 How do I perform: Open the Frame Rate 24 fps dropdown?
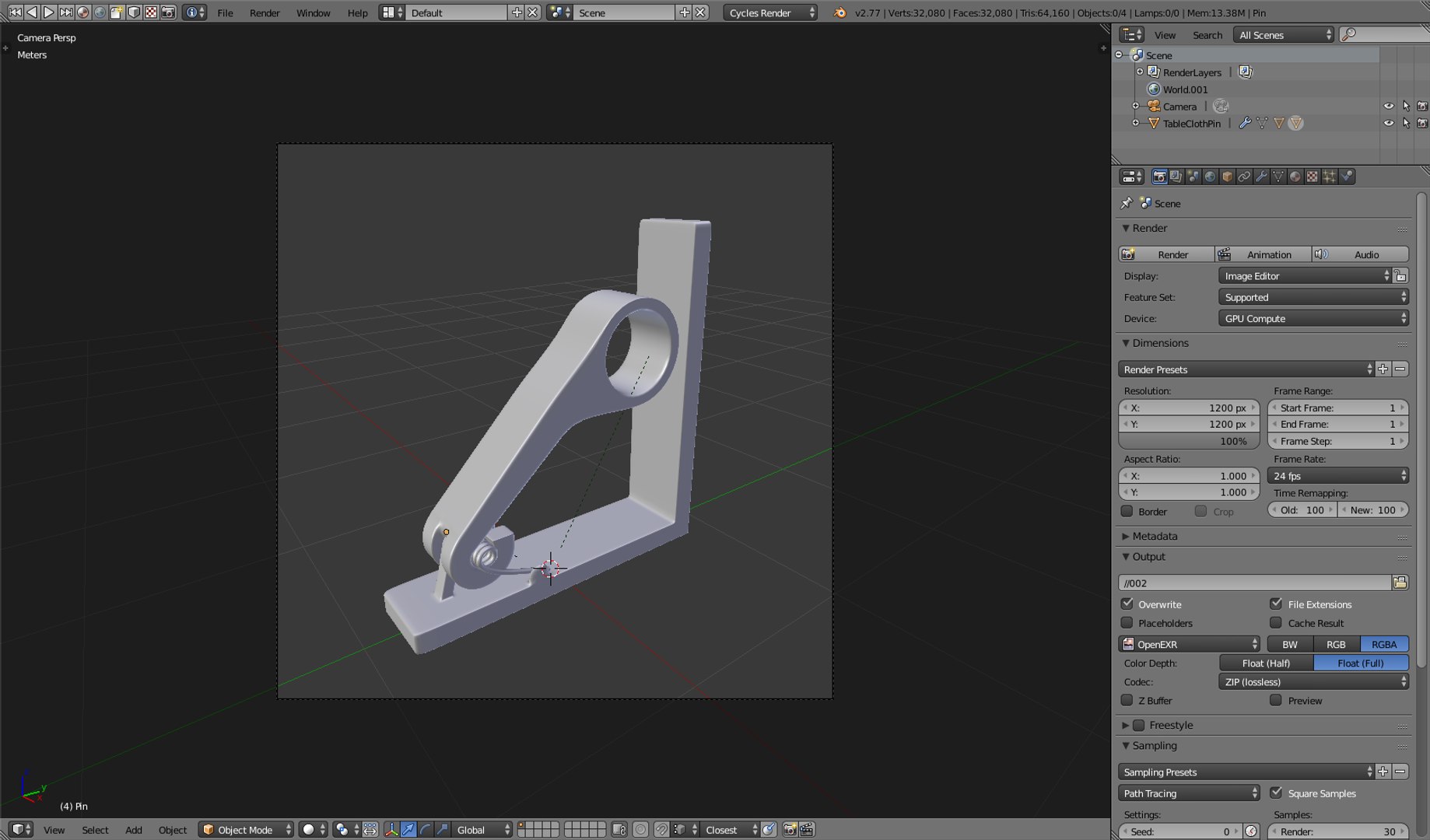pos(1338,476)
